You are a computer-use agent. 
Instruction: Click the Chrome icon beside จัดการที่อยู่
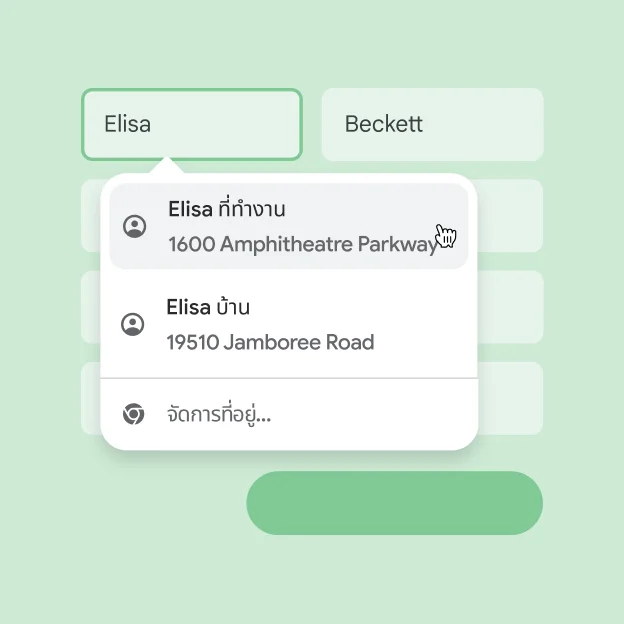point(133,414)
